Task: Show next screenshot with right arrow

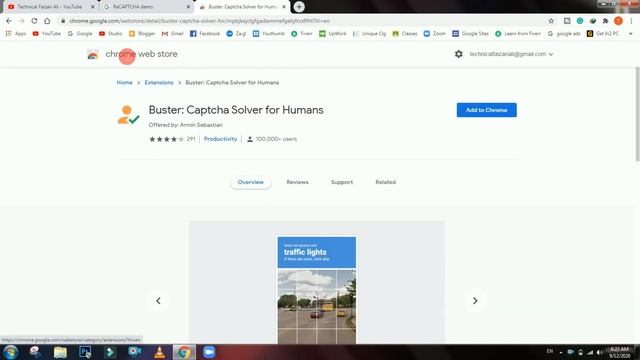Action: click(x=475, y=301)
